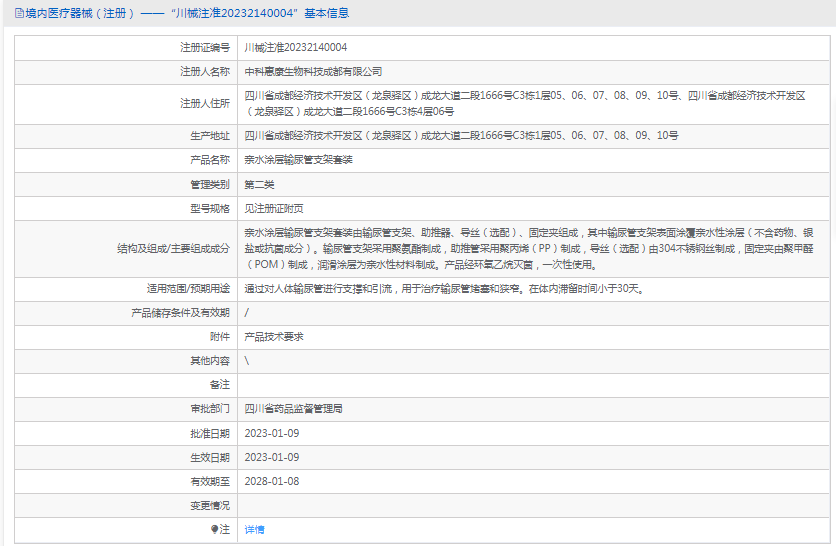Click the bullet icon beside 注 label
The image size is (836, 546).
214,529
